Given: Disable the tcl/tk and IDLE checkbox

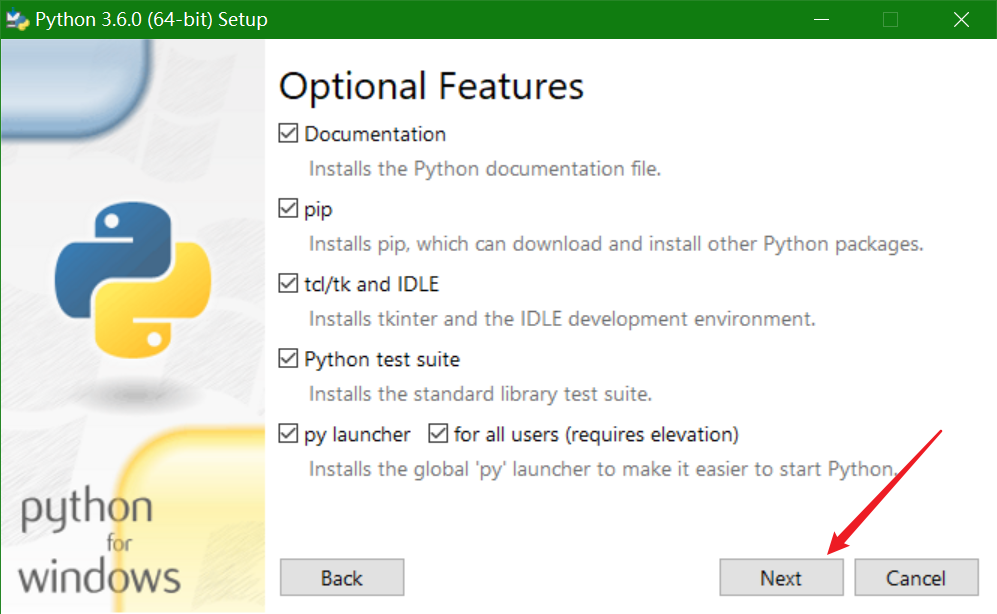Looking at the screenshot, I should (289, 284).
